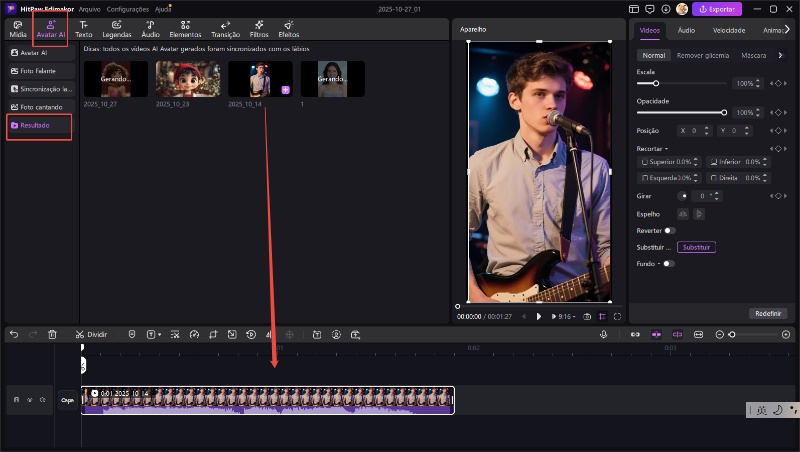Click the Superior crop value field
The width and height of the screenshot is (800, 452).
point(669,162)
